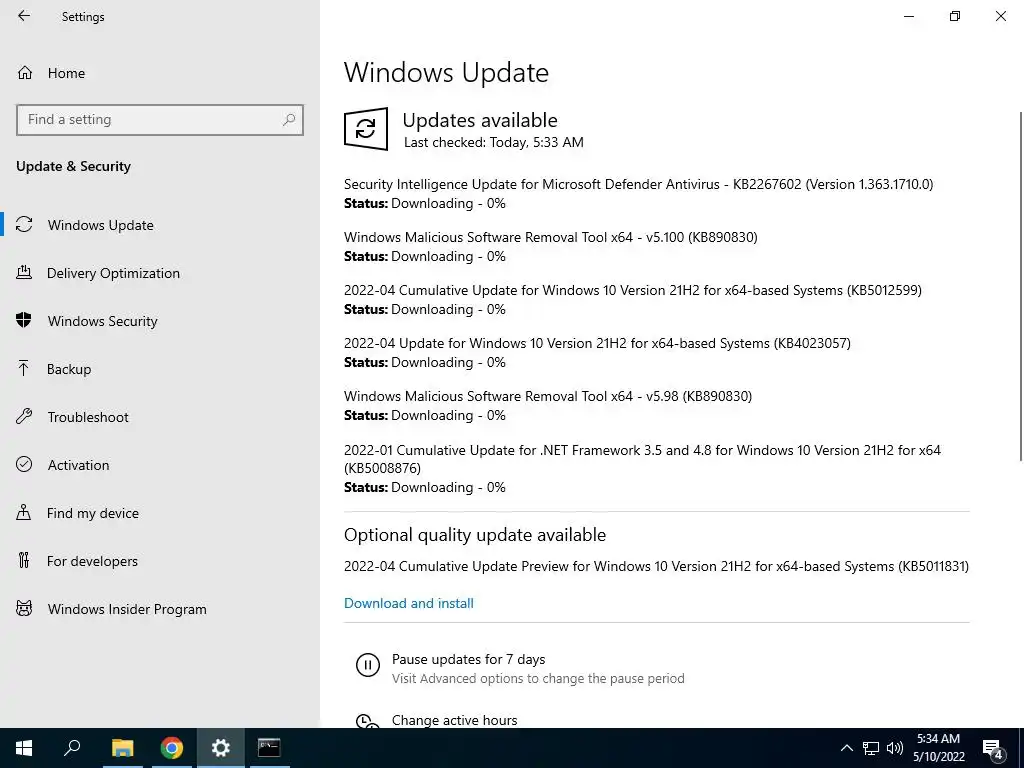Open the notification center icon
Image resolution: width=1024 pixels, height=768 pixels.
[x=993, y=749]
